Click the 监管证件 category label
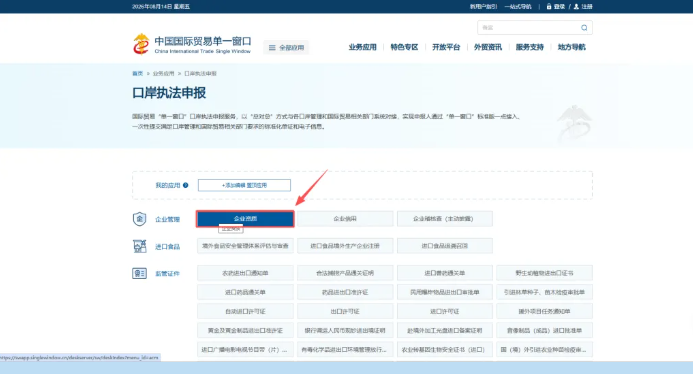Viewport: 693px width, 374px height. point(168,274)
